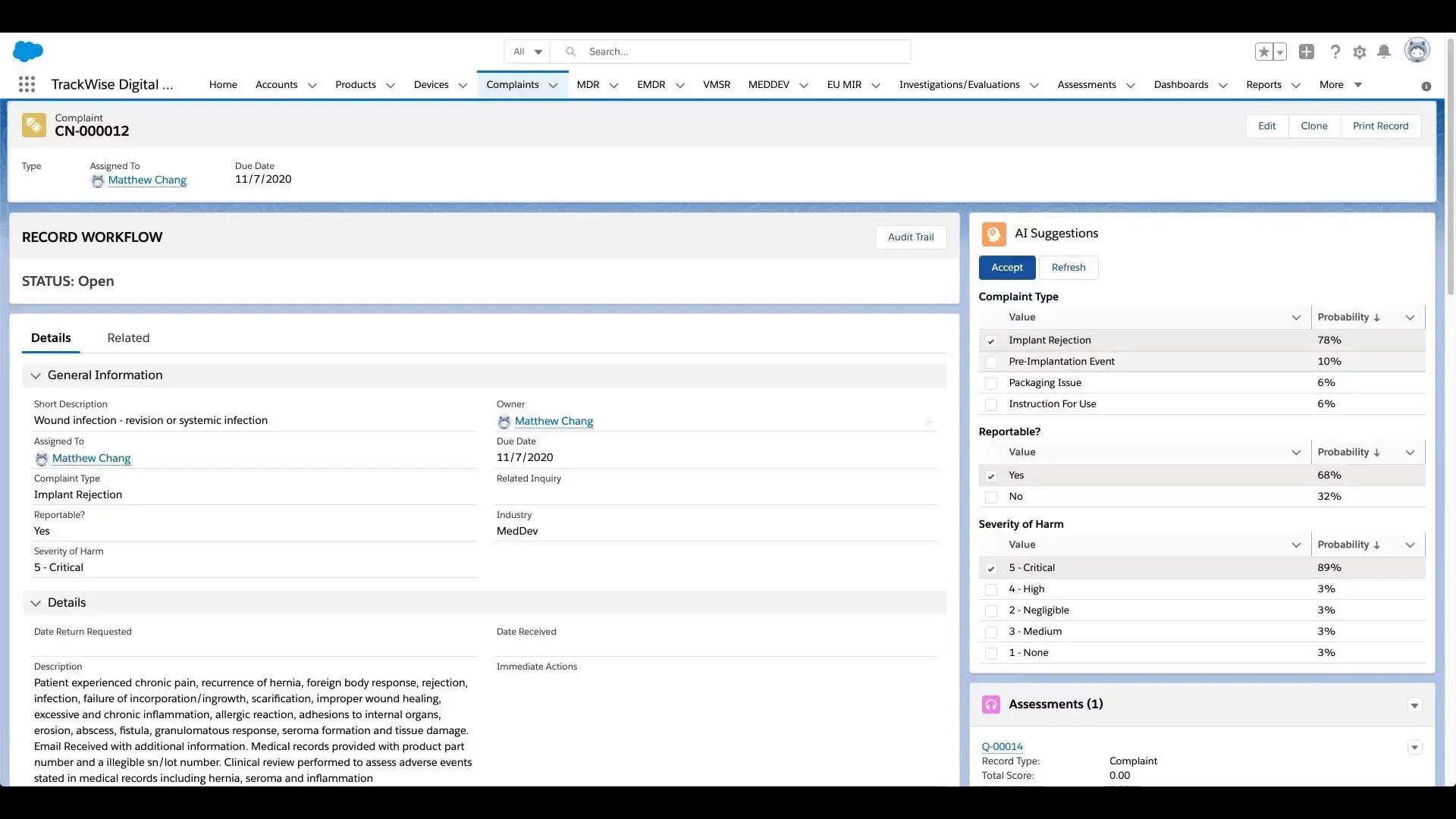The width and height of the screenshot is (1456, 819).
Task: Collapse the General Information section
Action: (x=36, y=375)
